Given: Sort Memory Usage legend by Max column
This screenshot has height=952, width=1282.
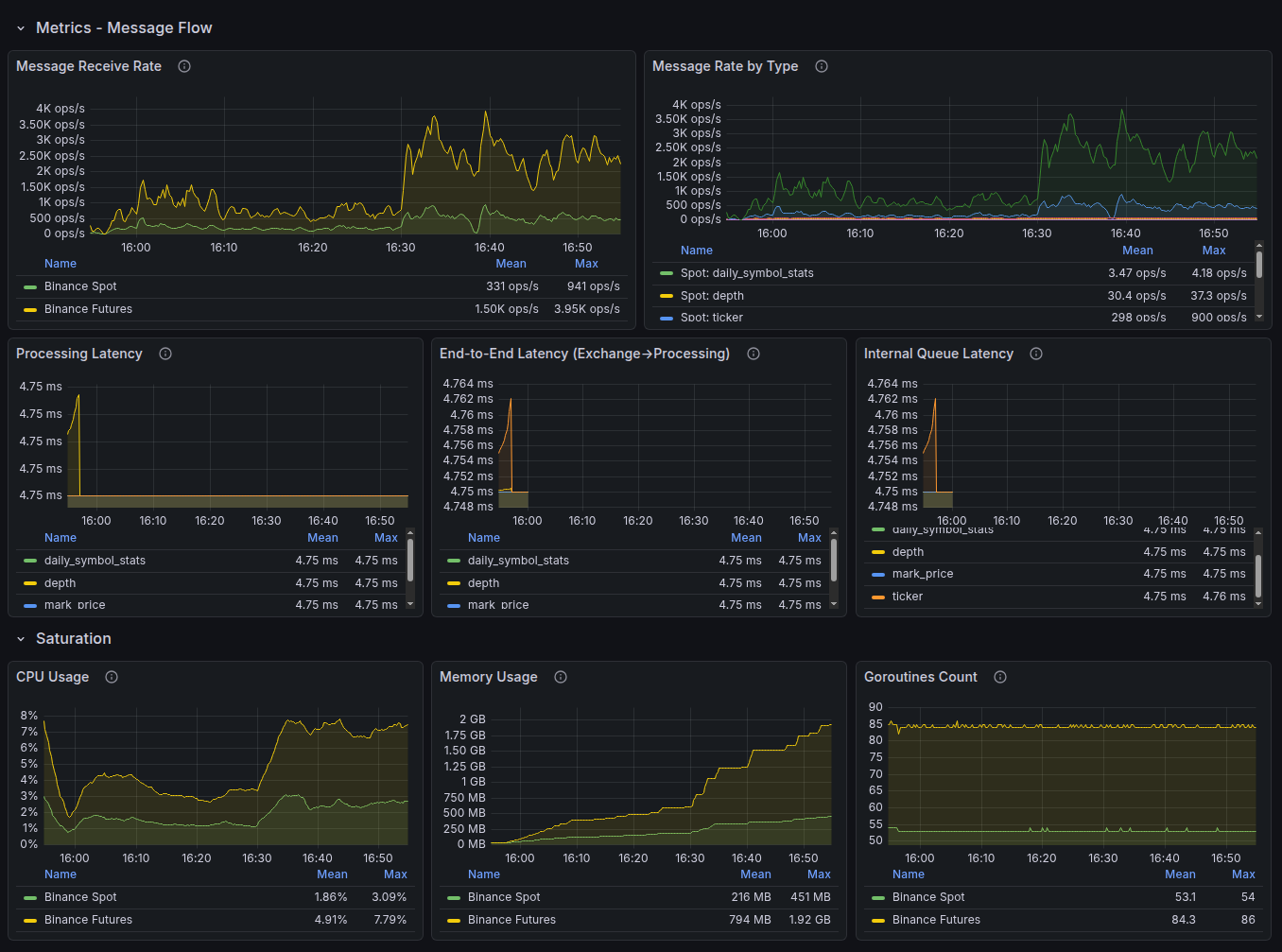Looking at the screenshot, I should coord(818,874).
